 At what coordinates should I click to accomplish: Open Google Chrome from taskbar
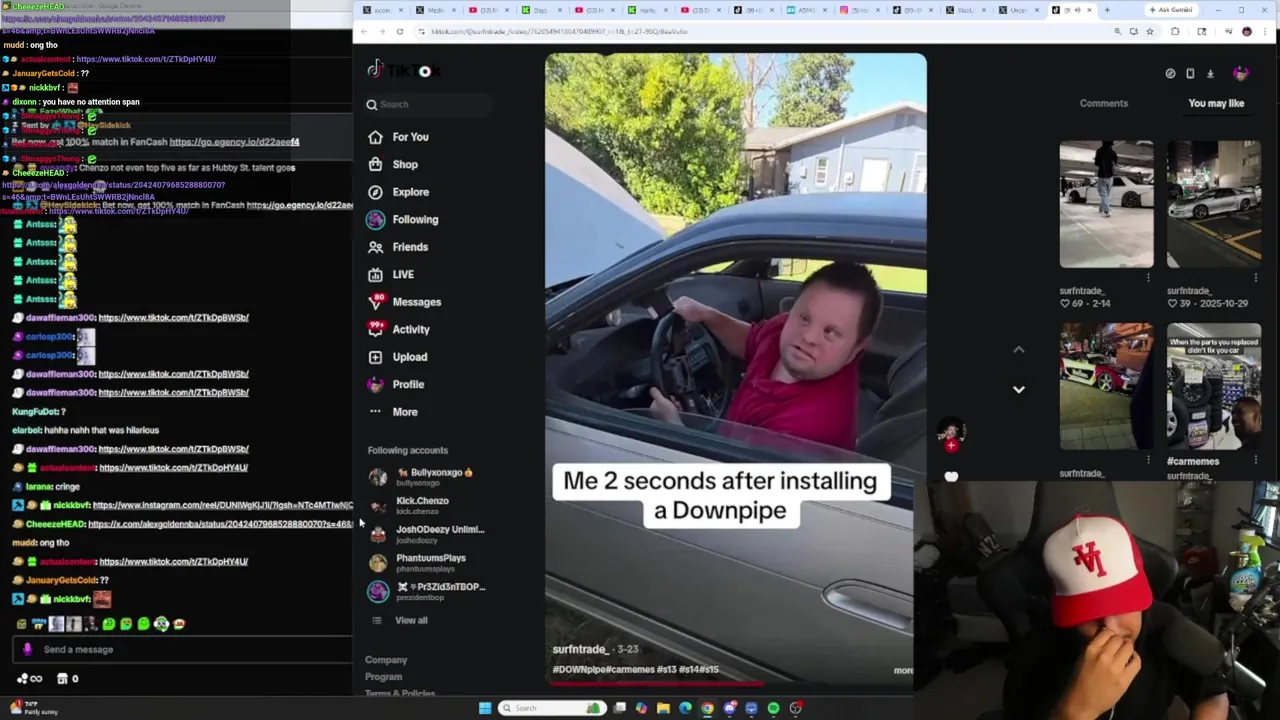click(x=707, y=708)
